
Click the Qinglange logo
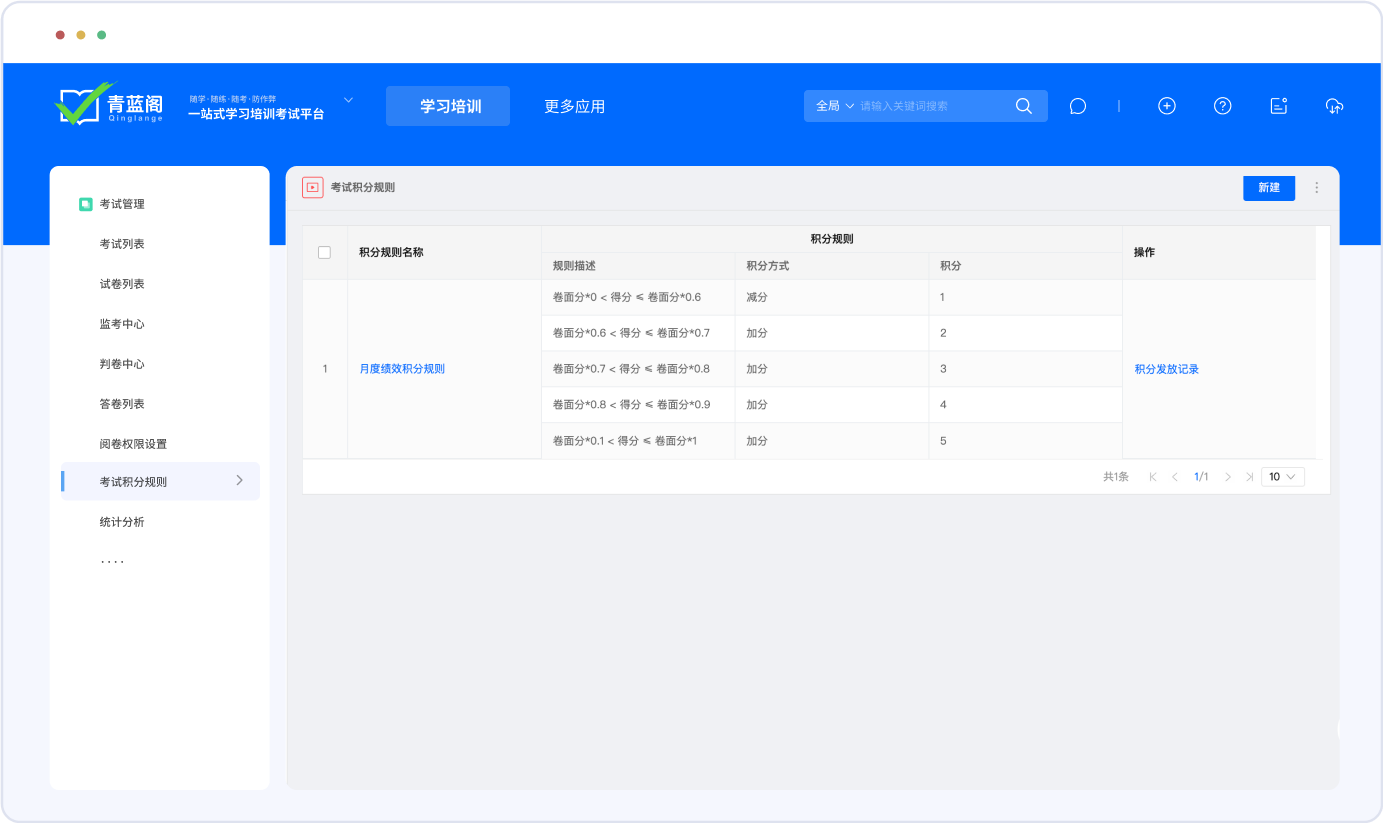(x=108, y=104)
